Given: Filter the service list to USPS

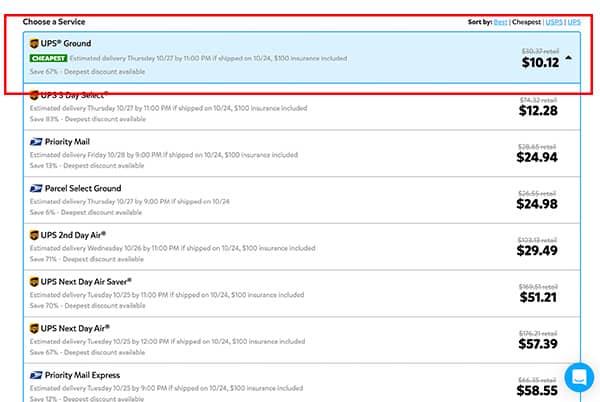Looking at the screenshot, I should [x=554, y=22].
